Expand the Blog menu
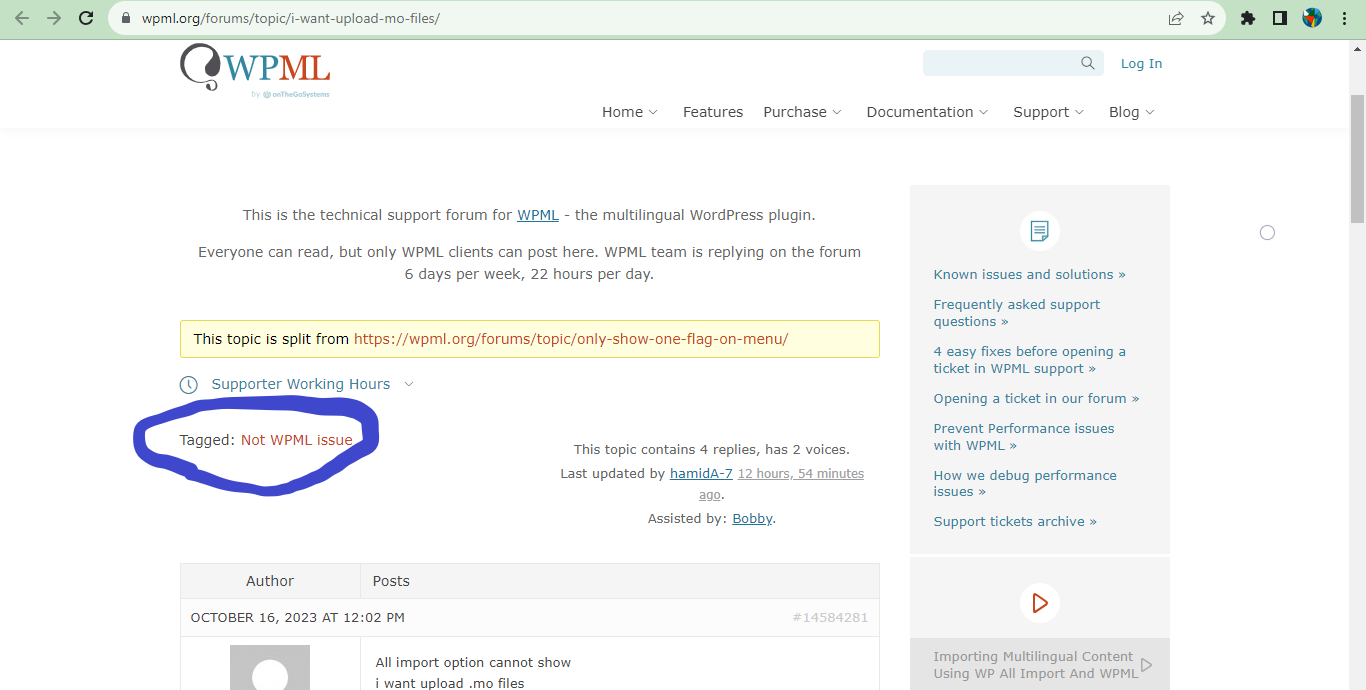This screenshot has width=1366, height=690. pos(1132,112)
